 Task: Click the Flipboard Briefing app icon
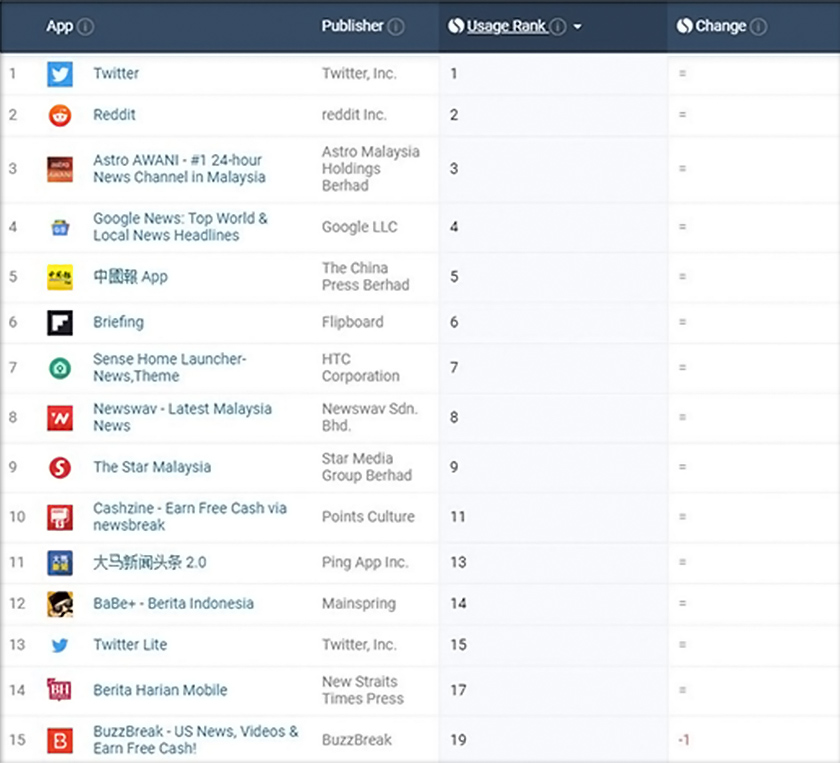(60, 322)
